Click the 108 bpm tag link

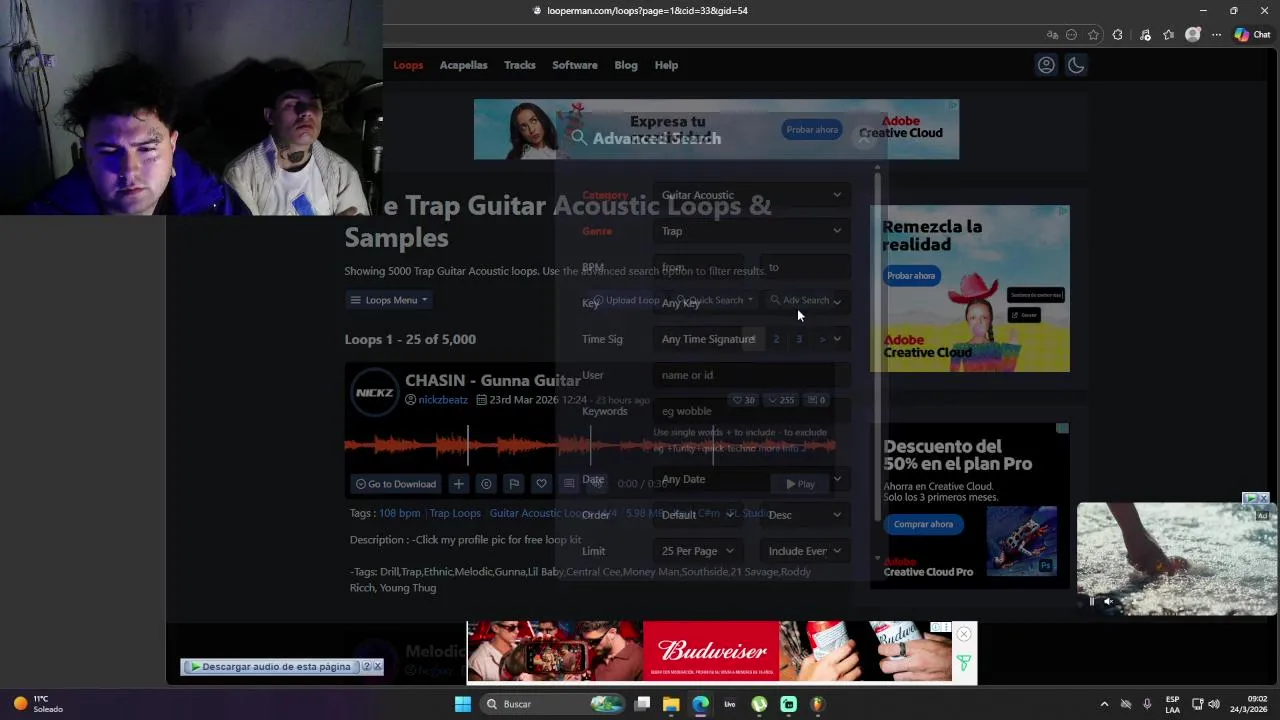tap(400, 513)
